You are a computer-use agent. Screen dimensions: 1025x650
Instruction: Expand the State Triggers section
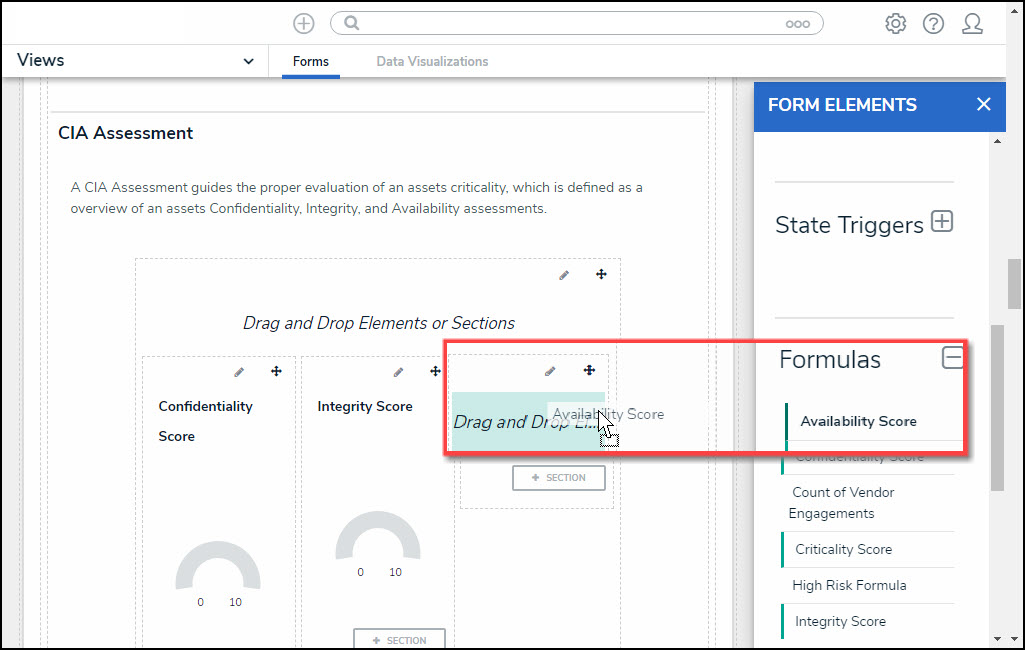941,222
